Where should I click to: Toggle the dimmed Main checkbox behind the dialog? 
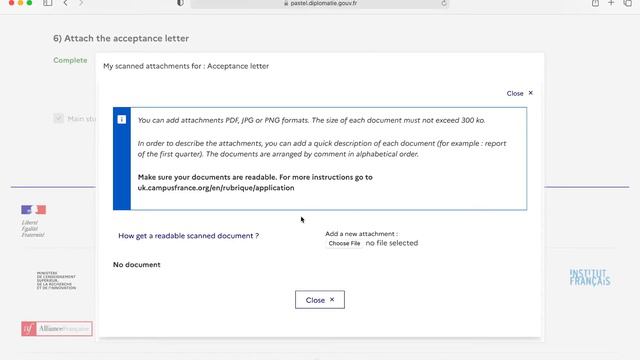(x=58, y=118)
